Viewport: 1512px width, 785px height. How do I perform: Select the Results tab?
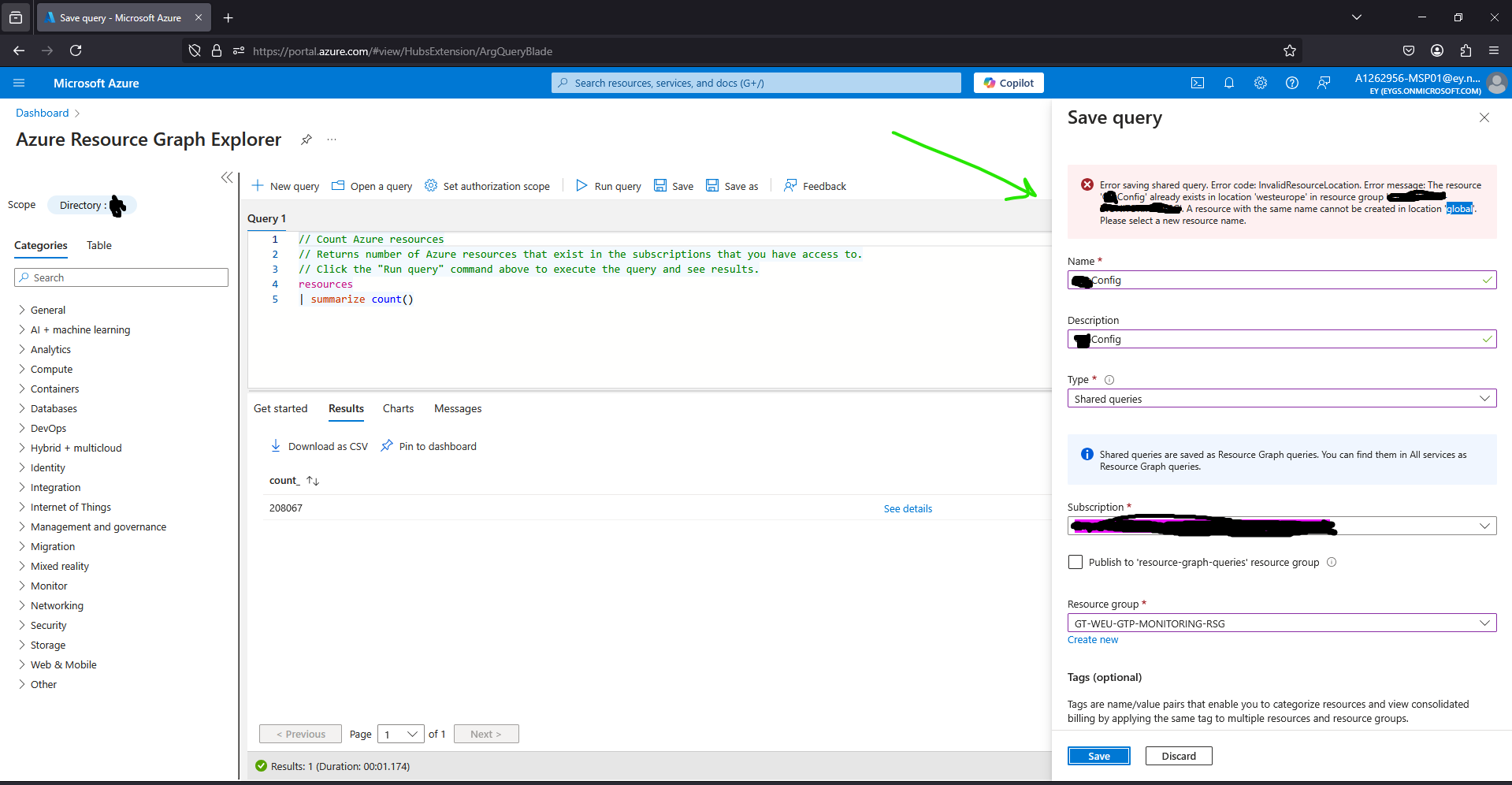[x=346, y=408]
